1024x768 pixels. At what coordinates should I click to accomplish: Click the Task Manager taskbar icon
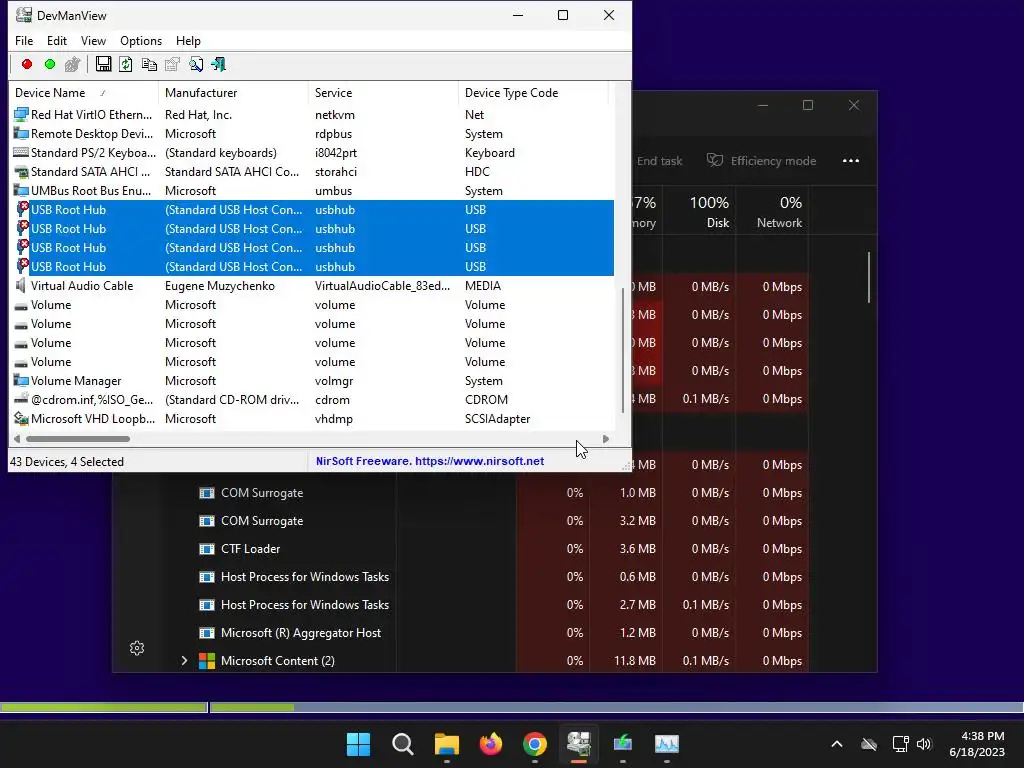pos(667,744)
